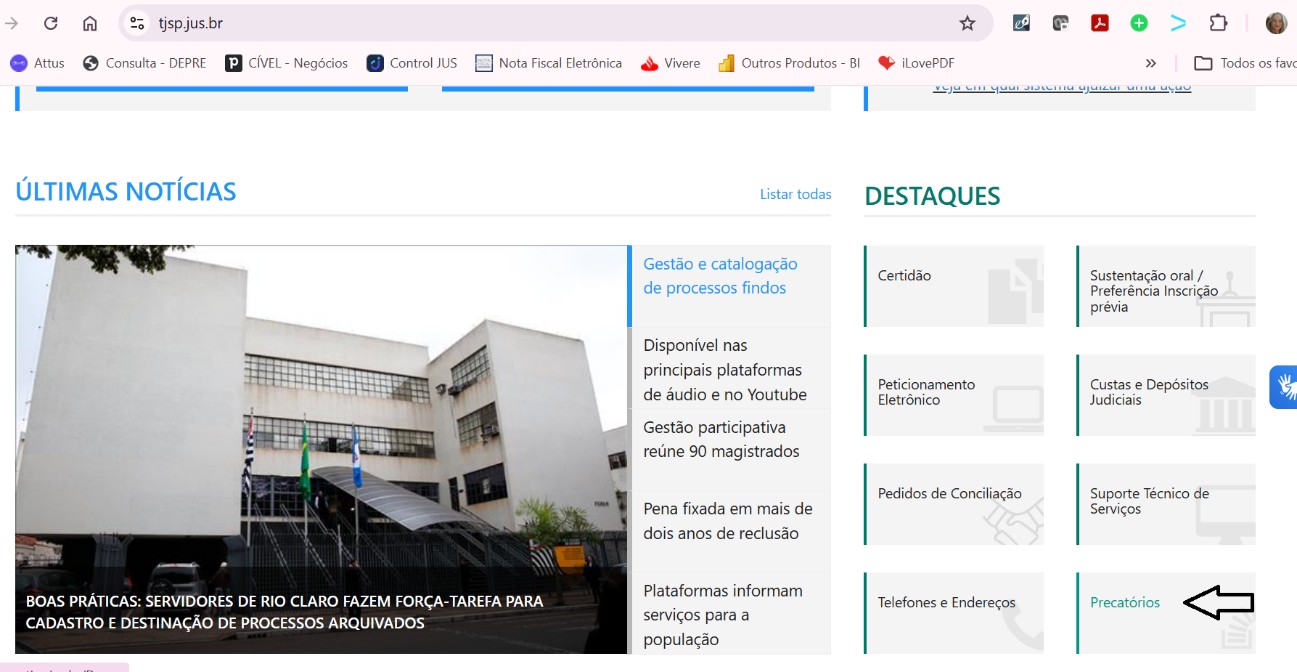Open the Sustentação oral / Preferência Inscrição prévia card
The width and height of the screenshot is (1297, 672).
(x=1166, y=286)
